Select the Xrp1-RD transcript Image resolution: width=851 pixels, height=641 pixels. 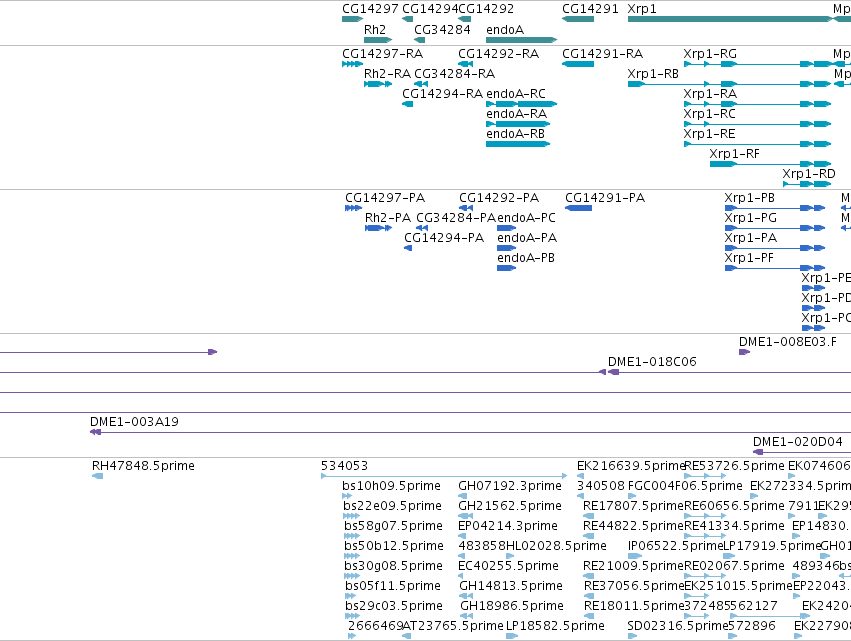[x=807, y=185]
